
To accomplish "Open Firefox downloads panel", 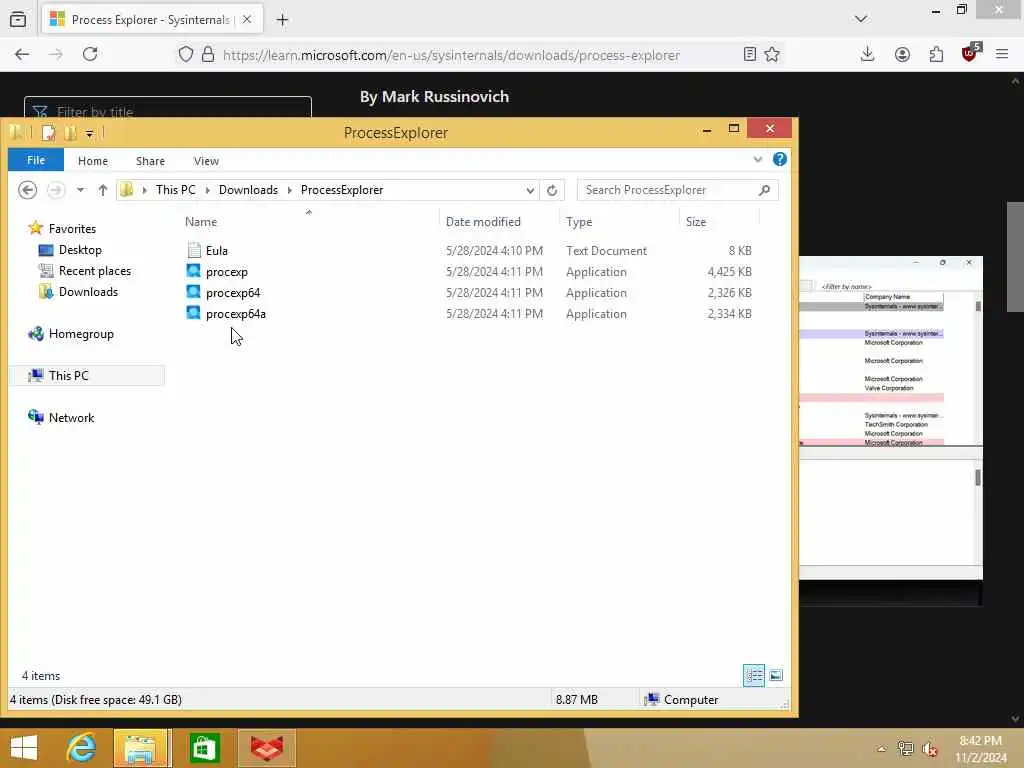I will [x=867, y=54].
